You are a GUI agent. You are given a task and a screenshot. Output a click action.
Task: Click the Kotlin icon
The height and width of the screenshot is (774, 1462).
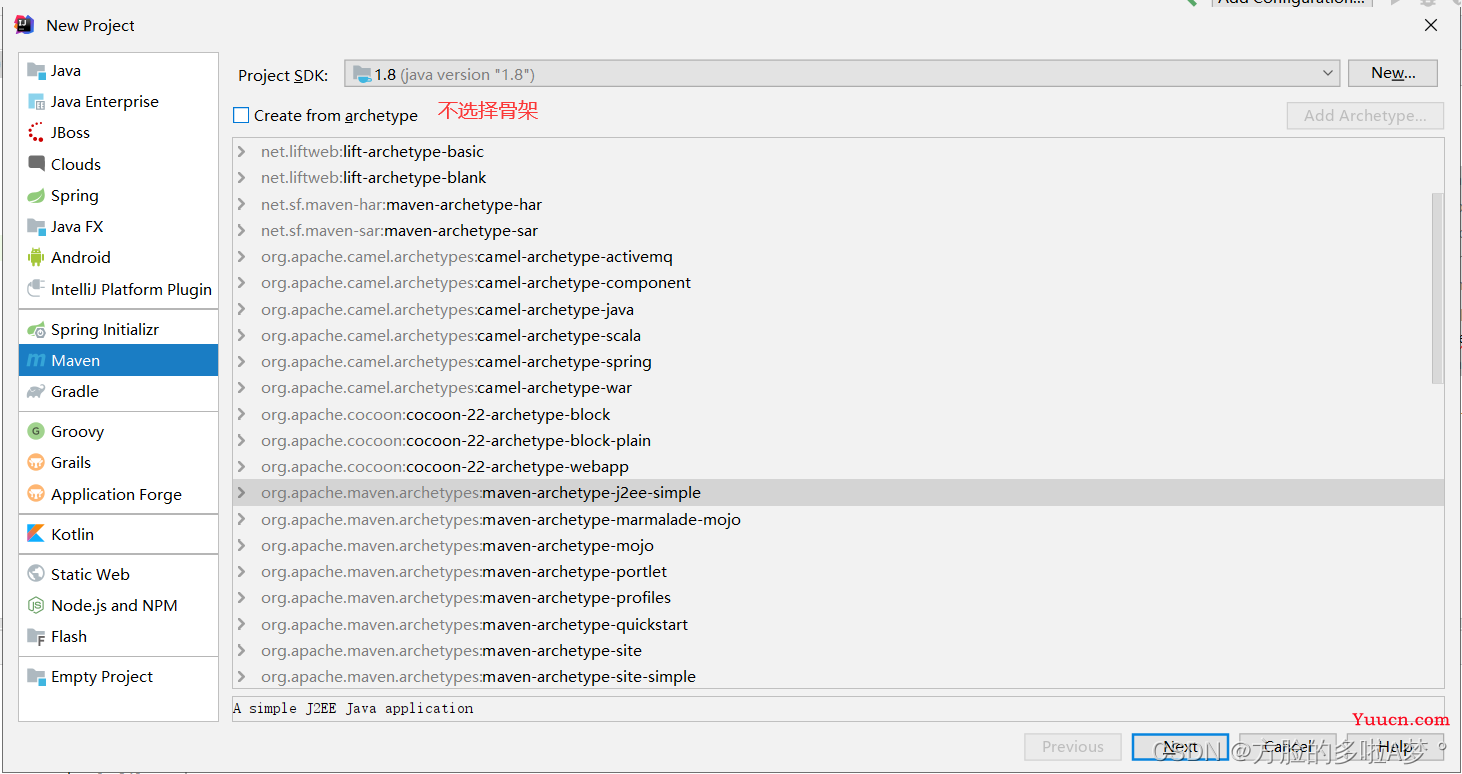tap(36, 535)
